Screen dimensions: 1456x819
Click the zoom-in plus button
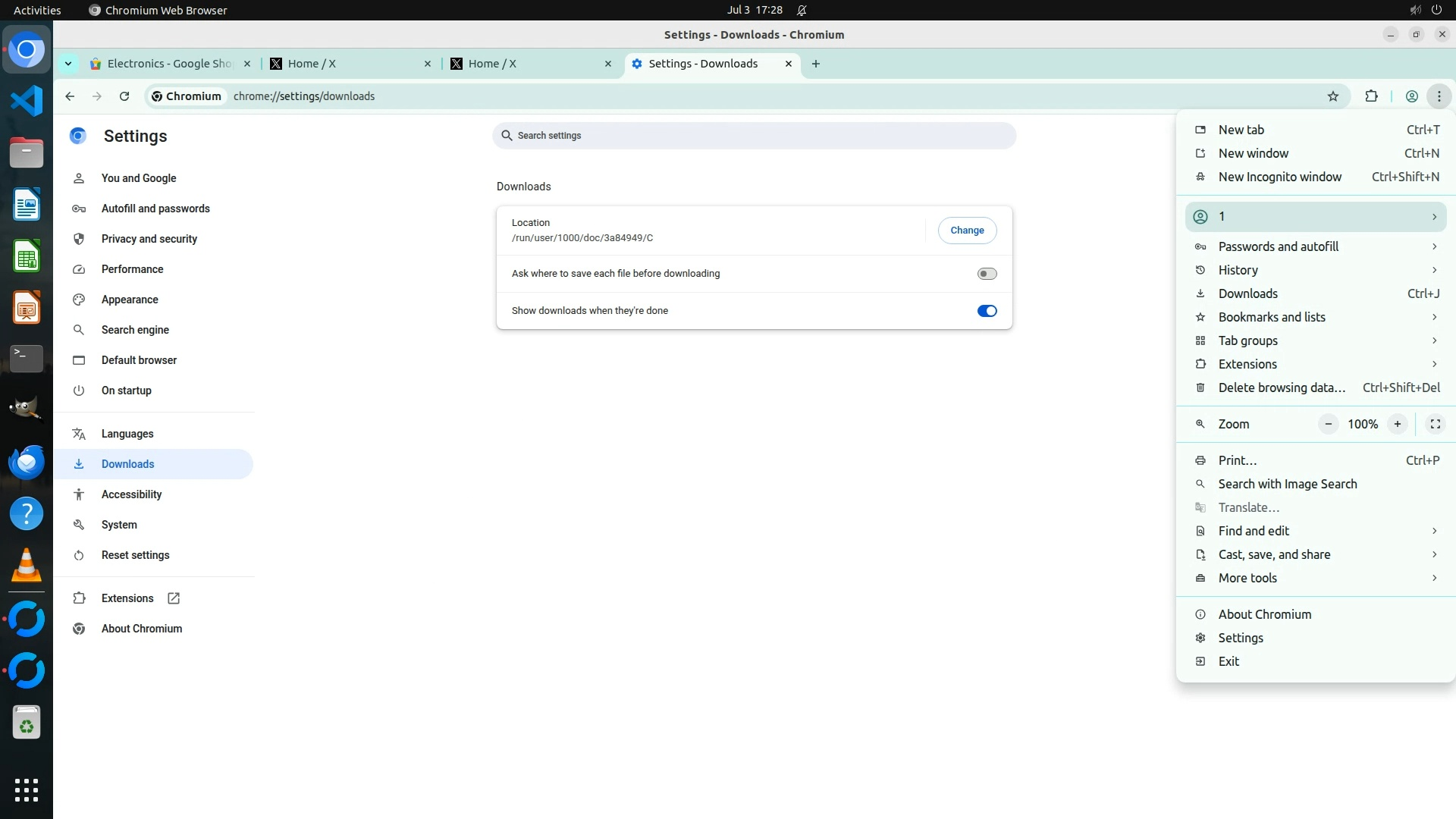[1397, 424]
